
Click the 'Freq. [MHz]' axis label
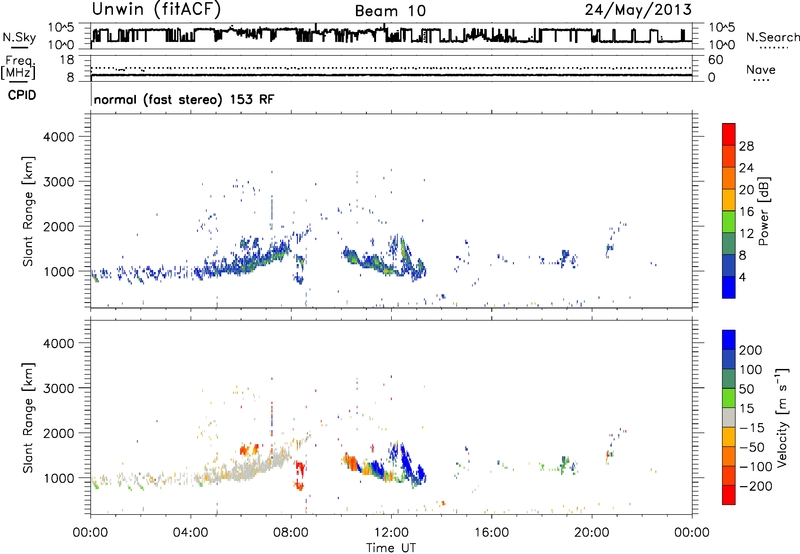pyautogui.click(x=18, y=67)
